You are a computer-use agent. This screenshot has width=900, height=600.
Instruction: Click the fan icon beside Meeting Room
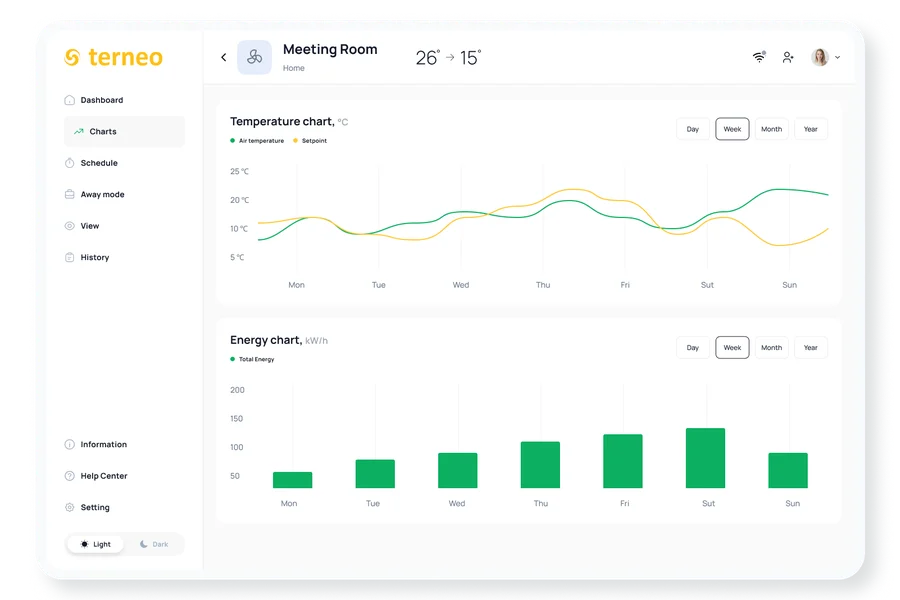(254, 58)
